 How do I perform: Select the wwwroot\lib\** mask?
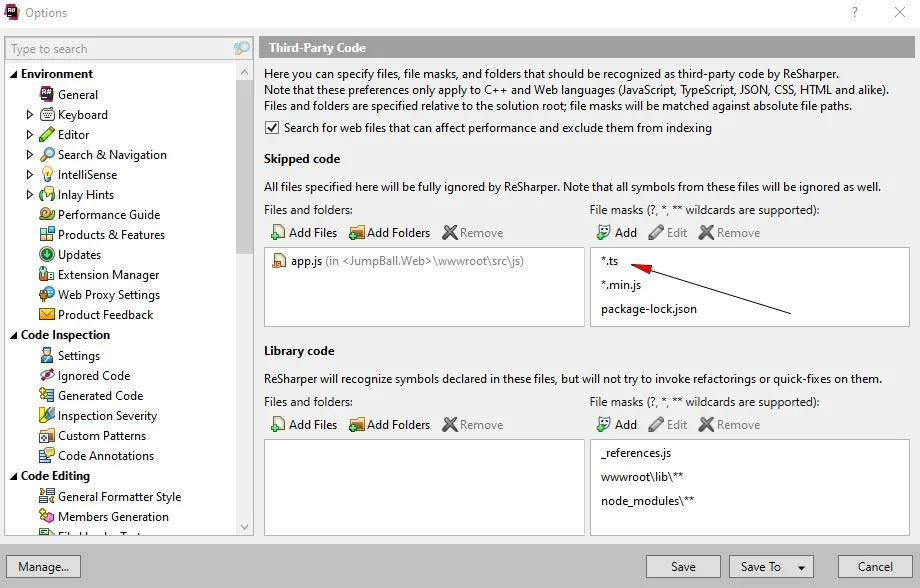[x=642, y=477]
